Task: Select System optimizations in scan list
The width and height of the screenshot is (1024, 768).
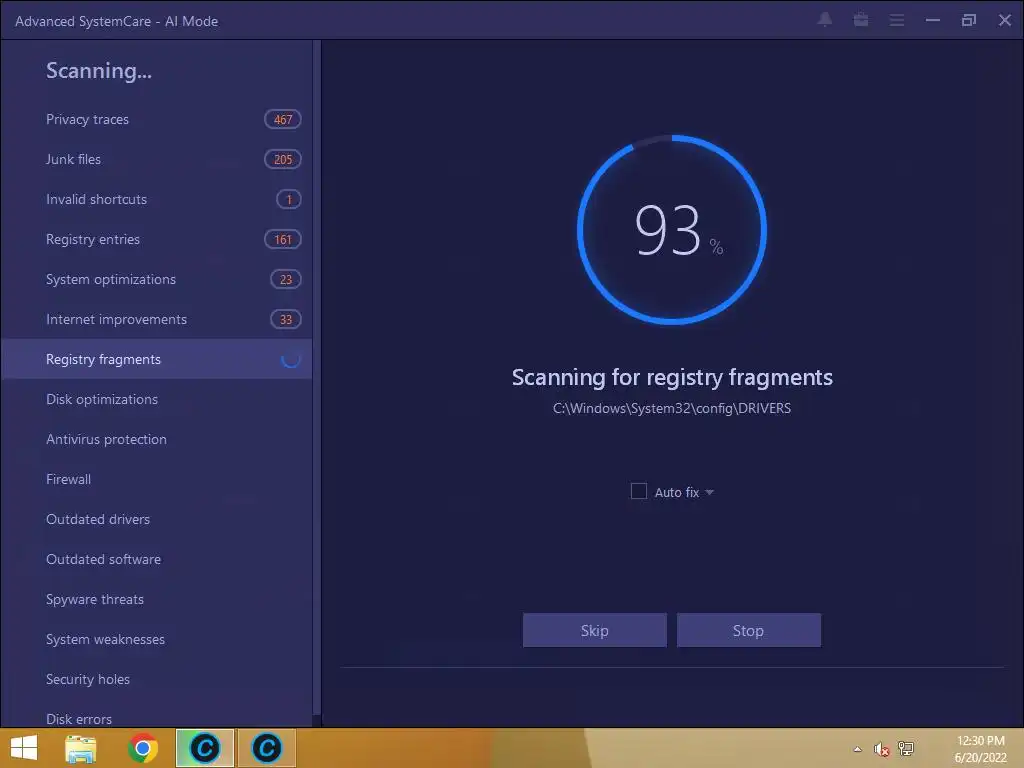Action: (155, 279)
